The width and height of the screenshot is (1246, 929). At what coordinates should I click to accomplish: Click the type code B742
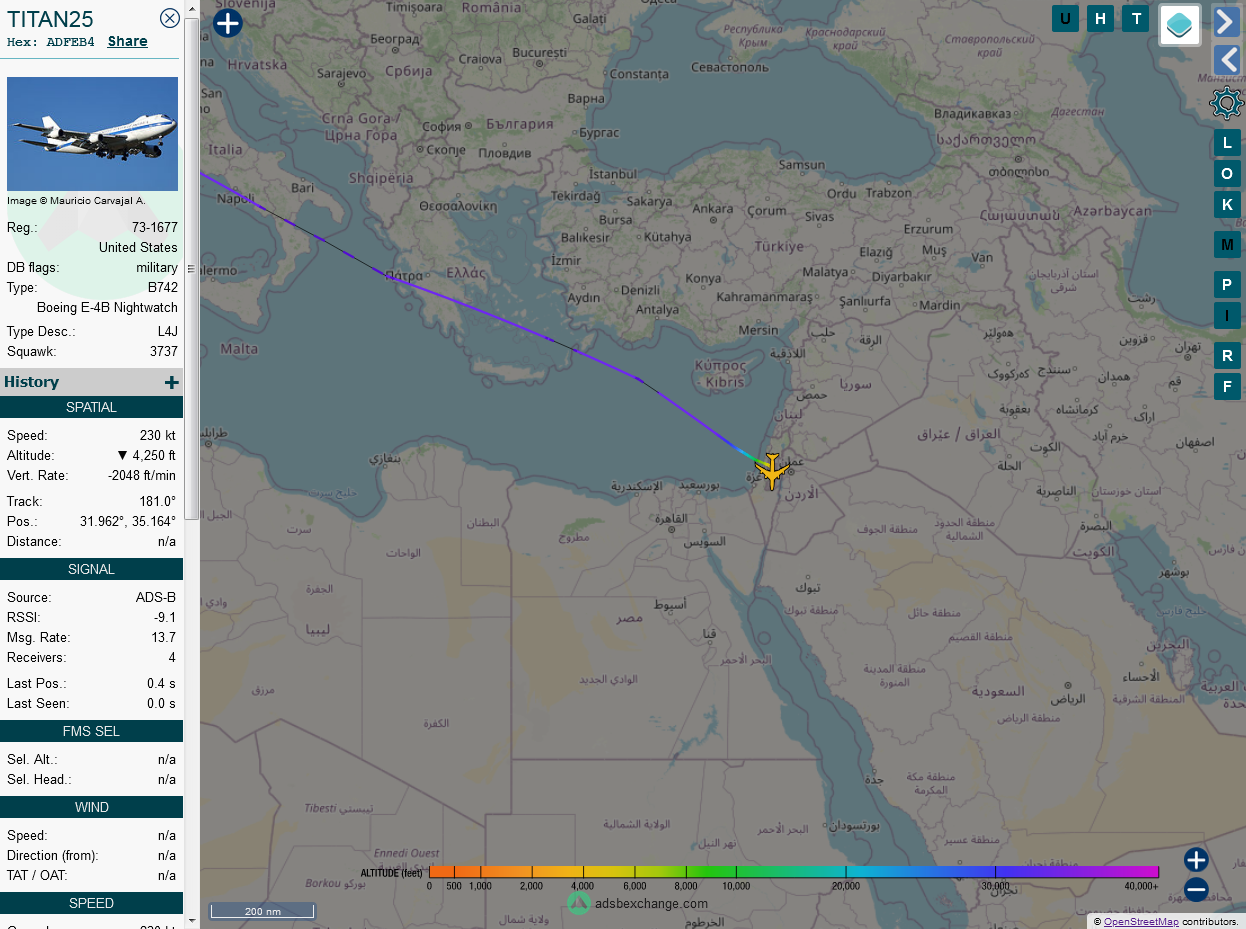click(x=163, y=288)
